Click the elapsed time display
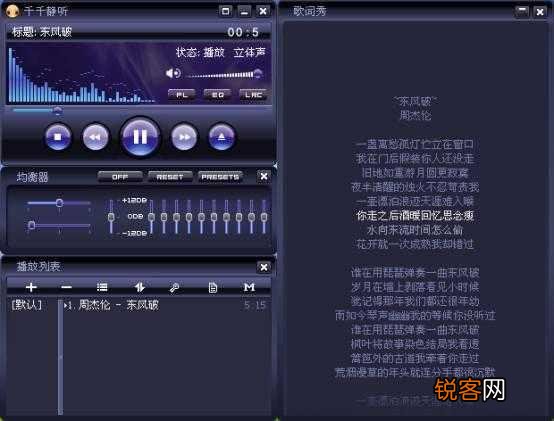 (243, 32)
